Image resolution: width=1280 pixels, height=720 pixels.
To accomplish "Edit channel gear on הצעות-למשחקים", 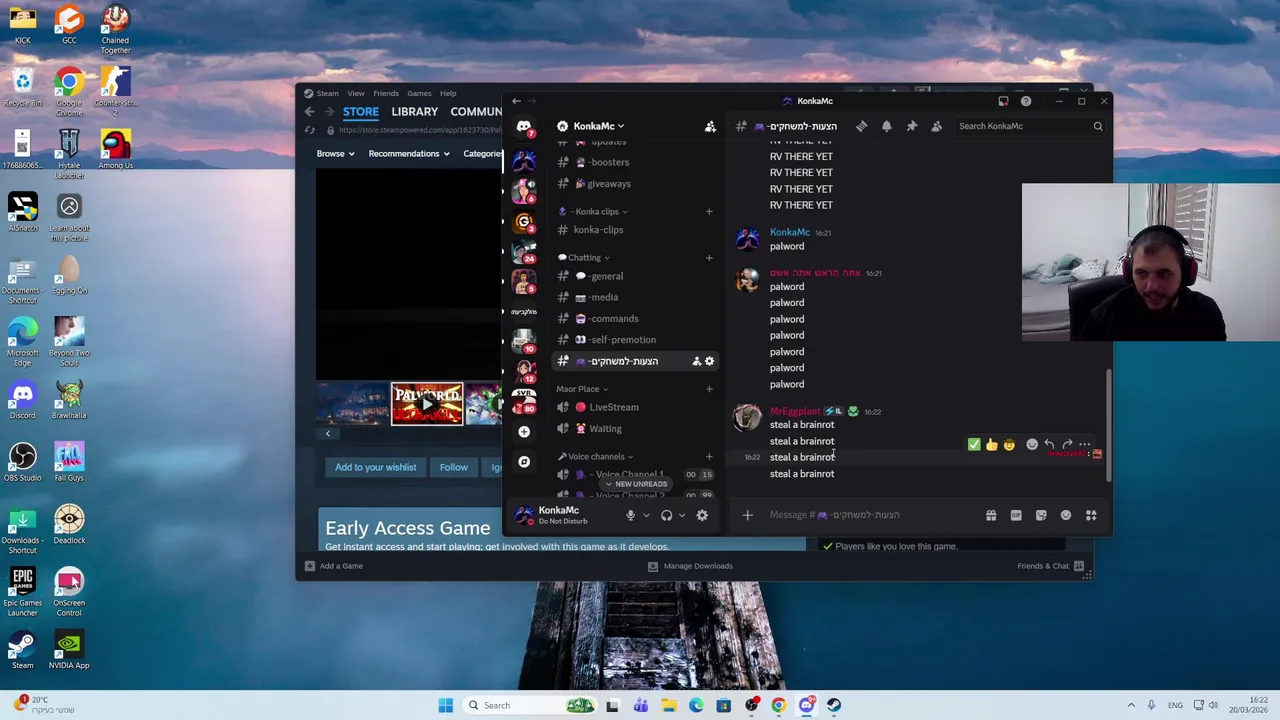I will coord(710,361).
